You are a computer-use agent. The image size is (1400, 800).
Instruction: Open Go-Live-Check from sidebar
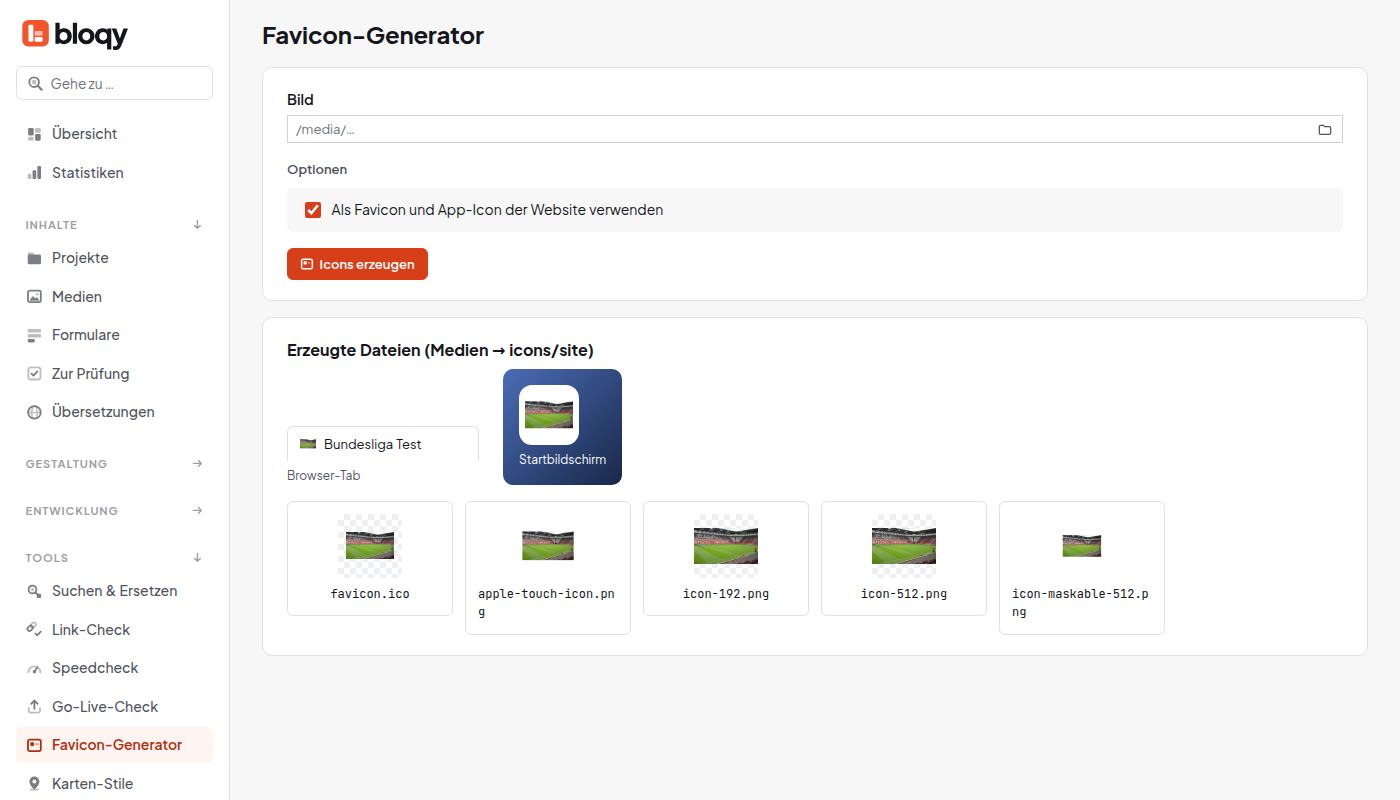pyautogui.click(x=114, y=707)
